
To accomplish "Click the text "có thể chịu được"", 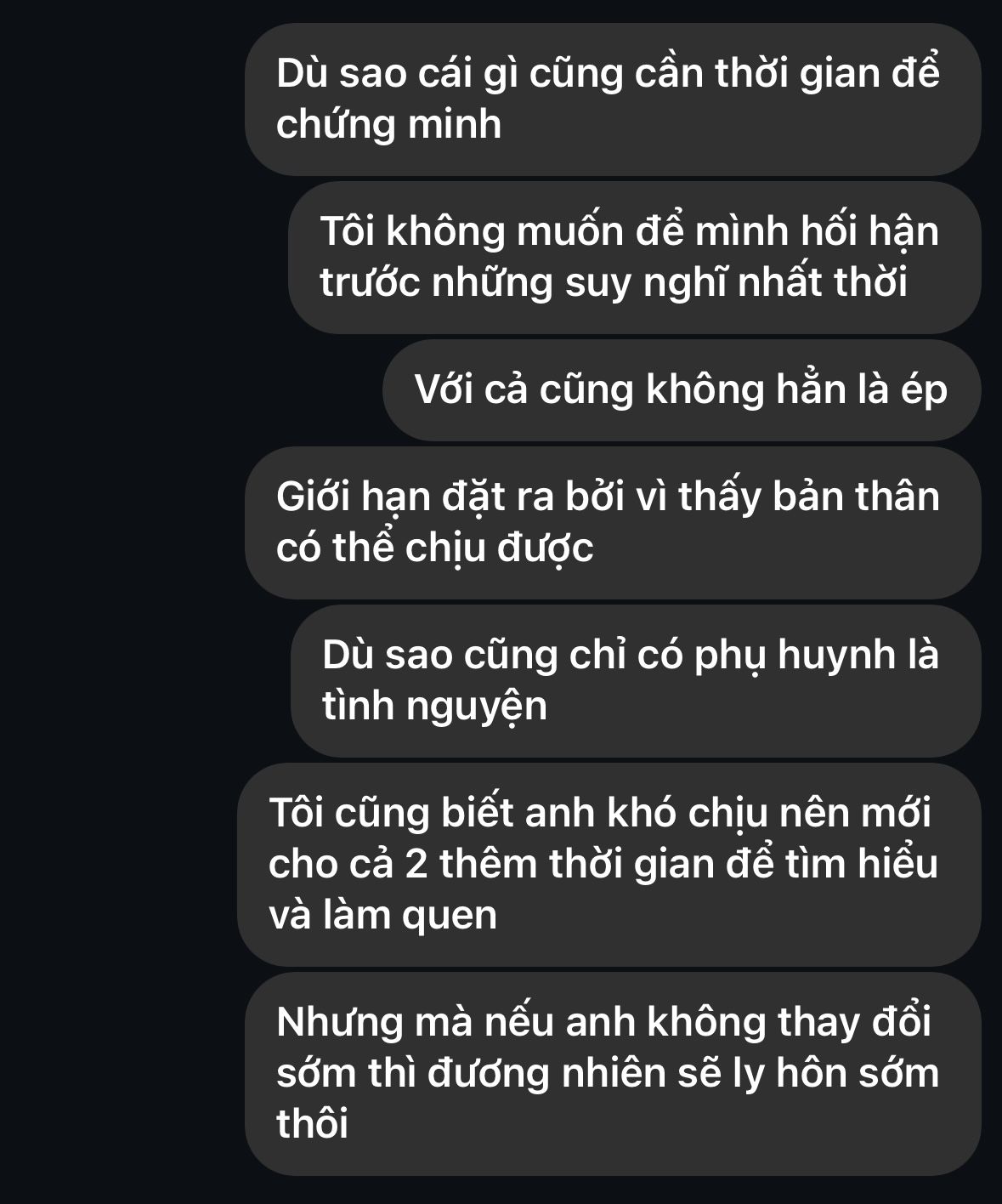I will pyautogui.click(x=434, y=548).
